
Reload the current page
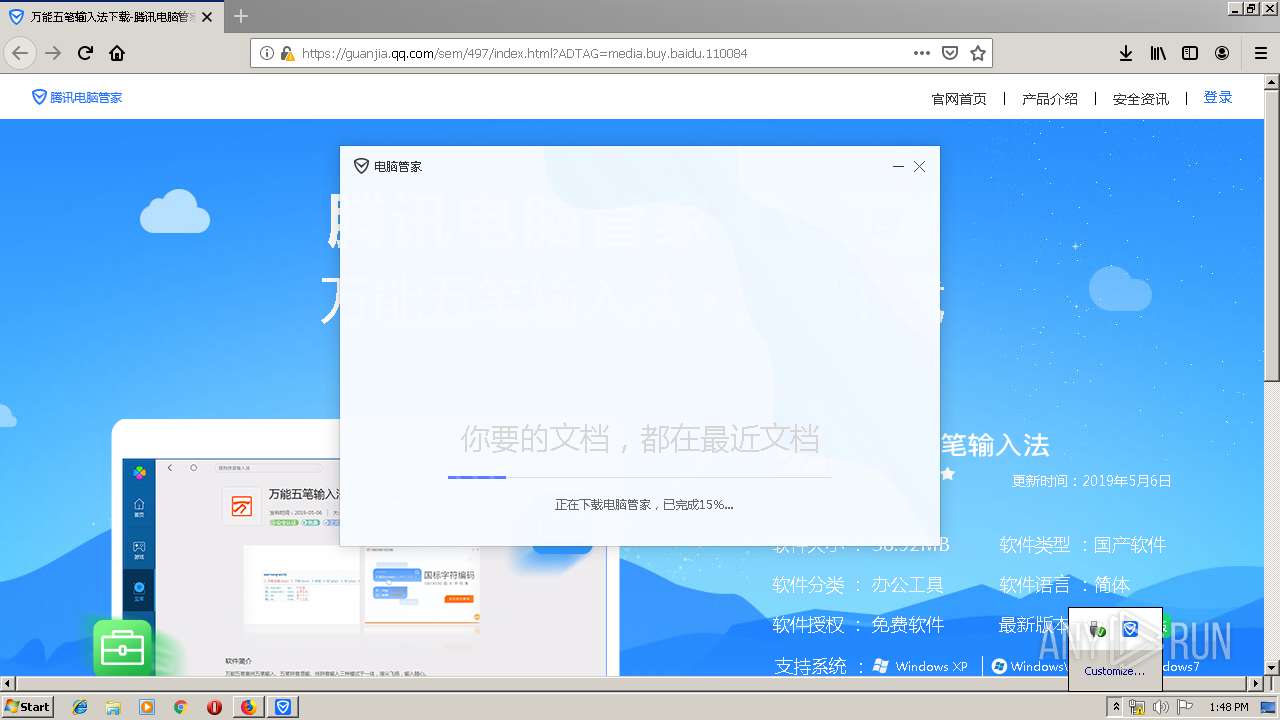(x=85, y=53)
